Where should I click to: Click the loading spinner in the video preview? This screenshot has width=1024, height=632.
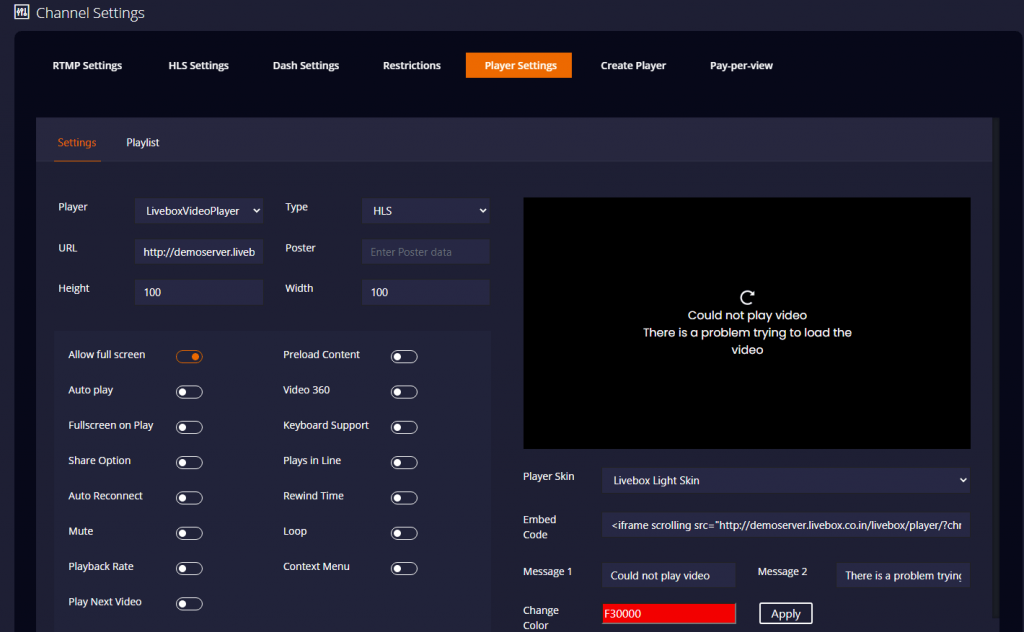coord(746,296)
